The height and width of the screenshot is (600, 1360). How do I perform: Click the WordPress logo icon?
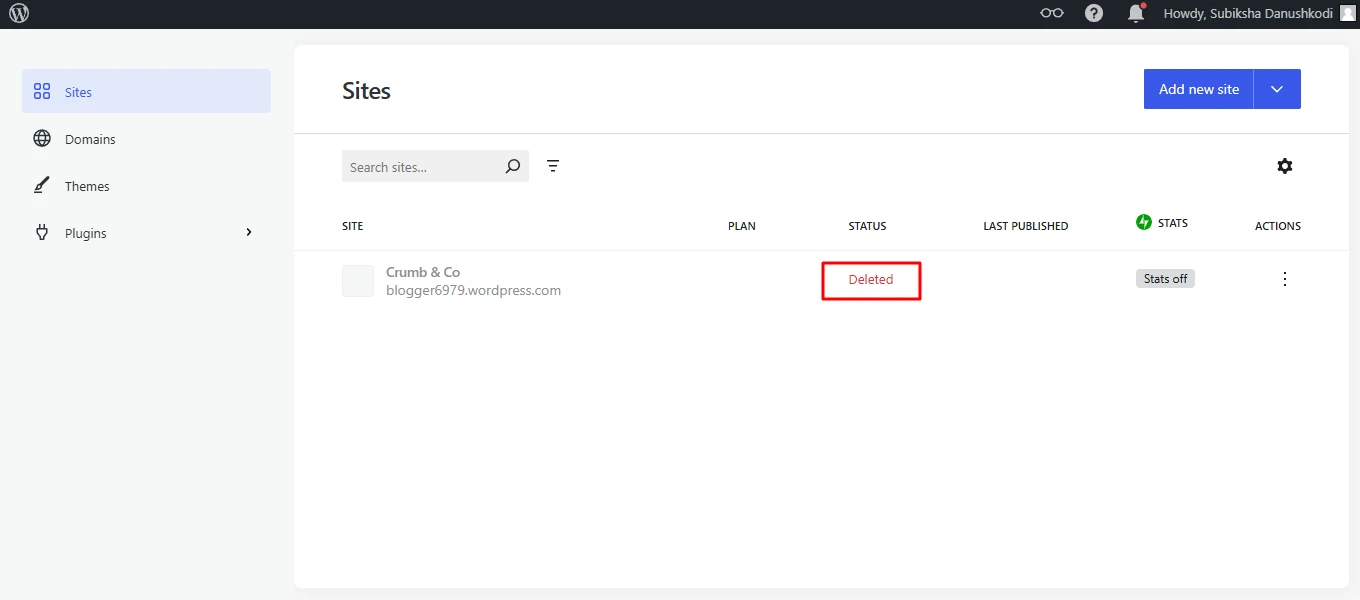tap(19, 14)
